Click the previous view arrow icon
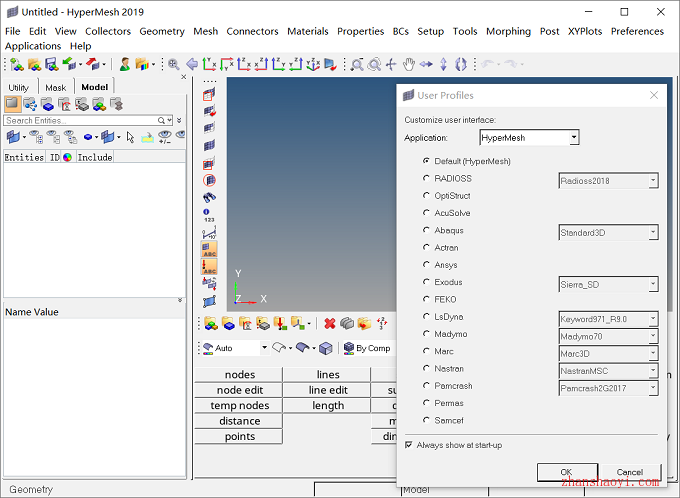Screen dimensions: 680x498 click(x=192, y=65)
